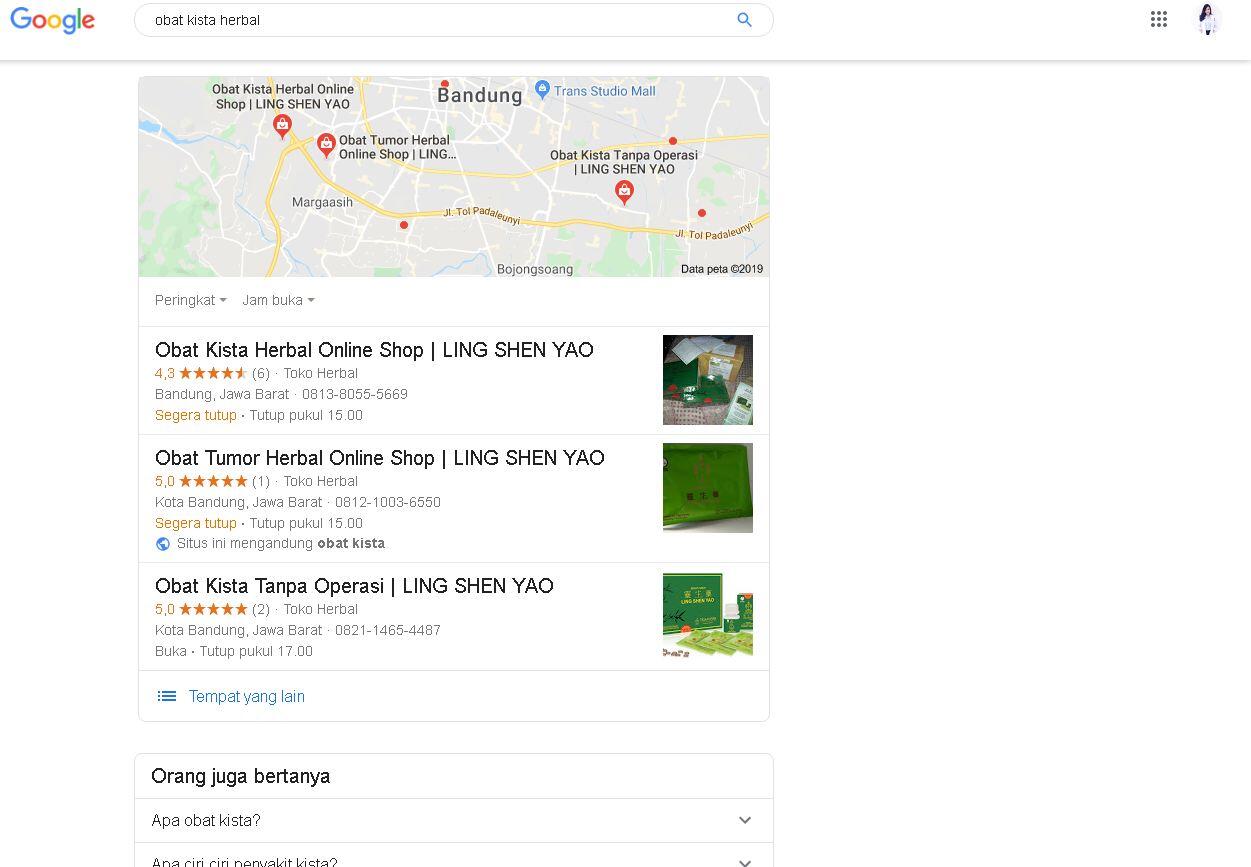Click map pin for Obat Kista Tanpa Operasi
Screen dimensions: 1251x867
point(624,194)
